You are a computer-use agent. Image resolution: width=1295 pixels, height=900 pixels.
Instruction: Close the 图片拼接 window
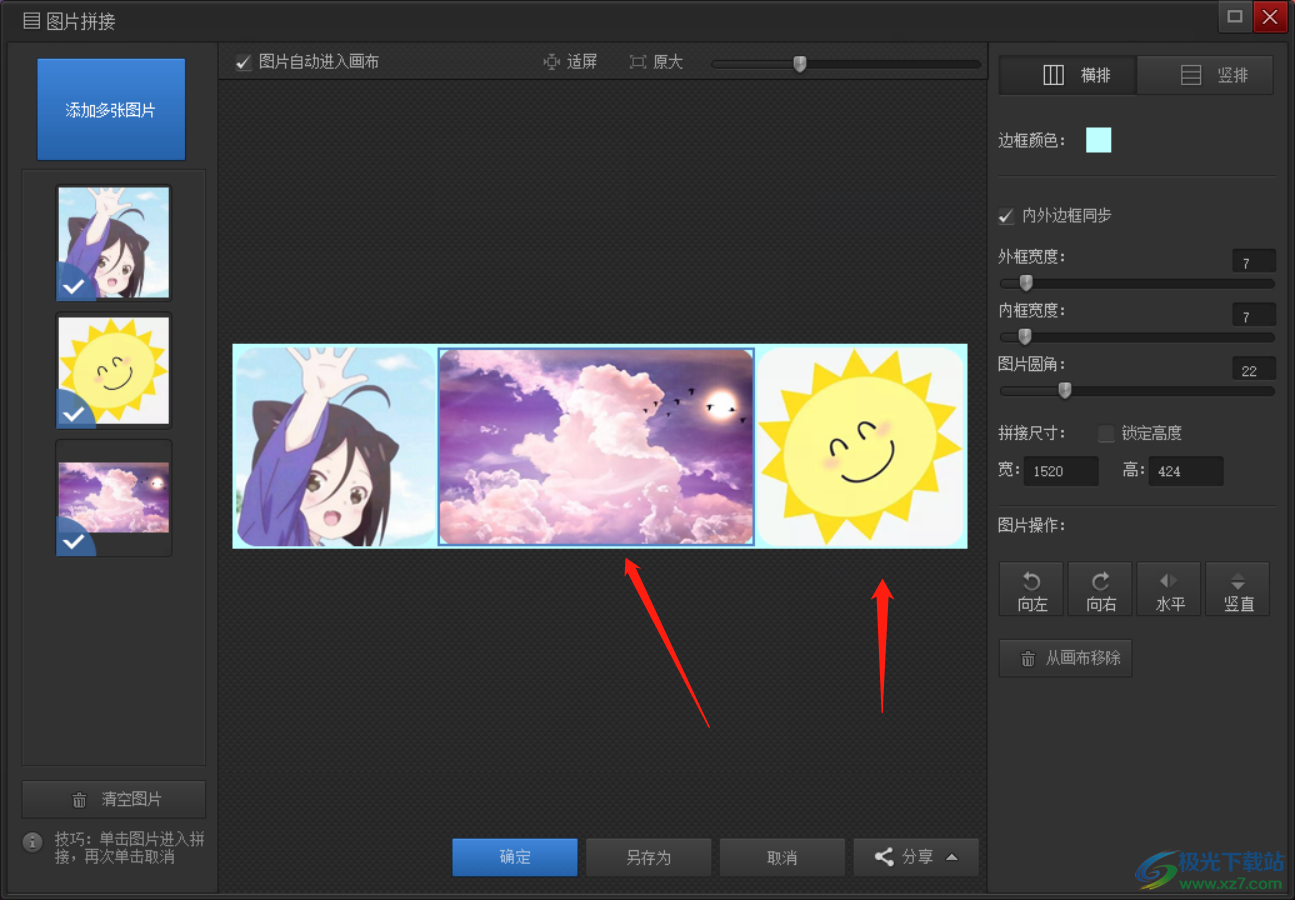1270,17
